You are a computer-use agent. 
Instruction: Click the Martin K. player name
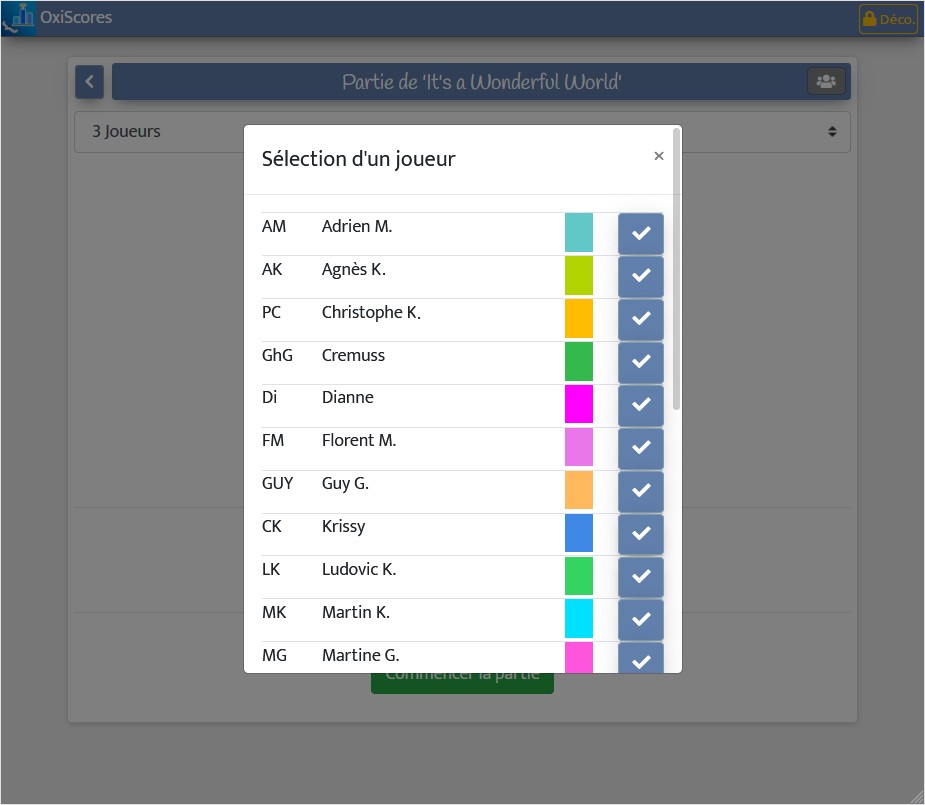[x=356, y=613]
